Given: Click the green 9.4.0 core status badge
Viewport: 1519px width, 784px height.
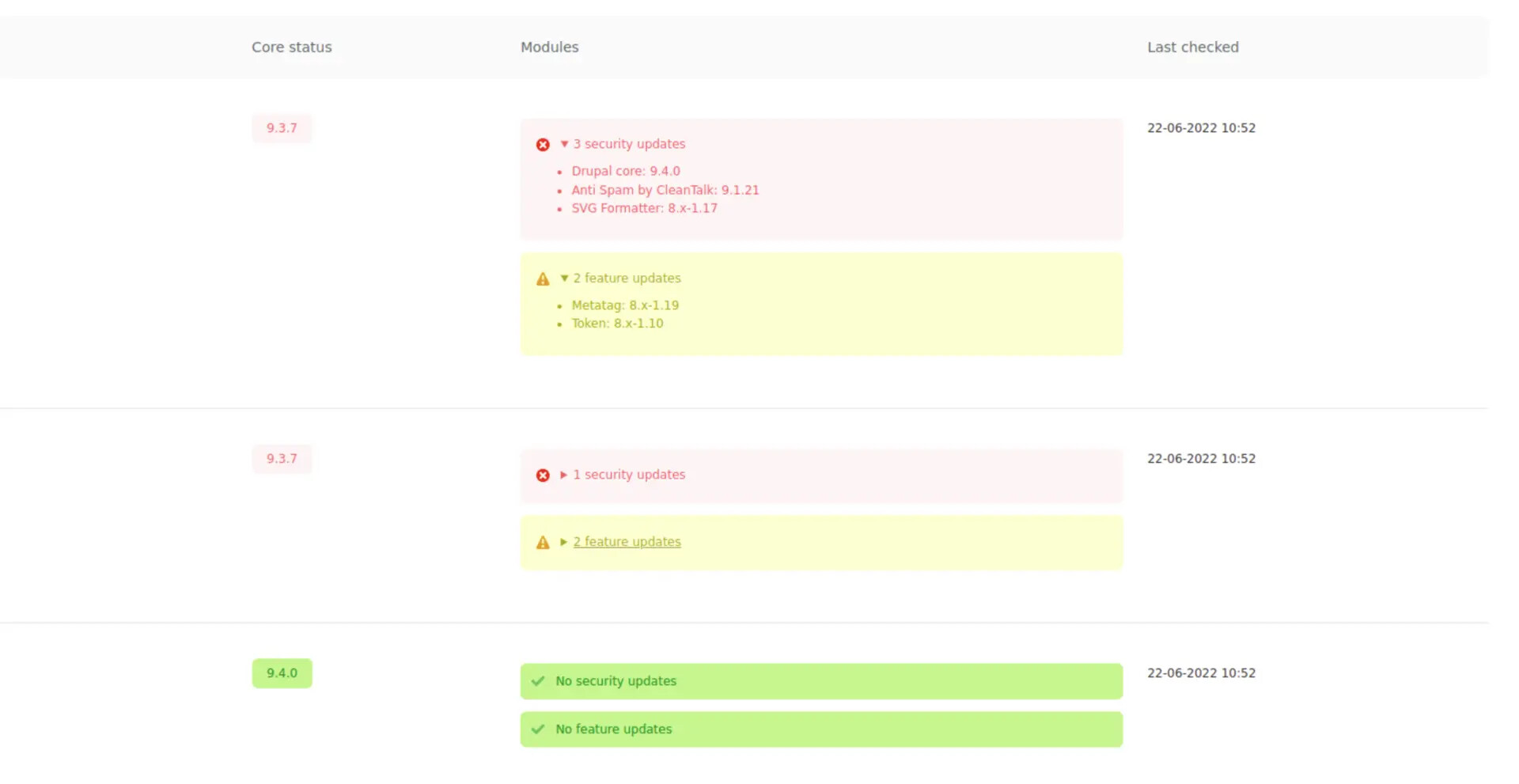Looking at the screenshot, I should 282,673.
